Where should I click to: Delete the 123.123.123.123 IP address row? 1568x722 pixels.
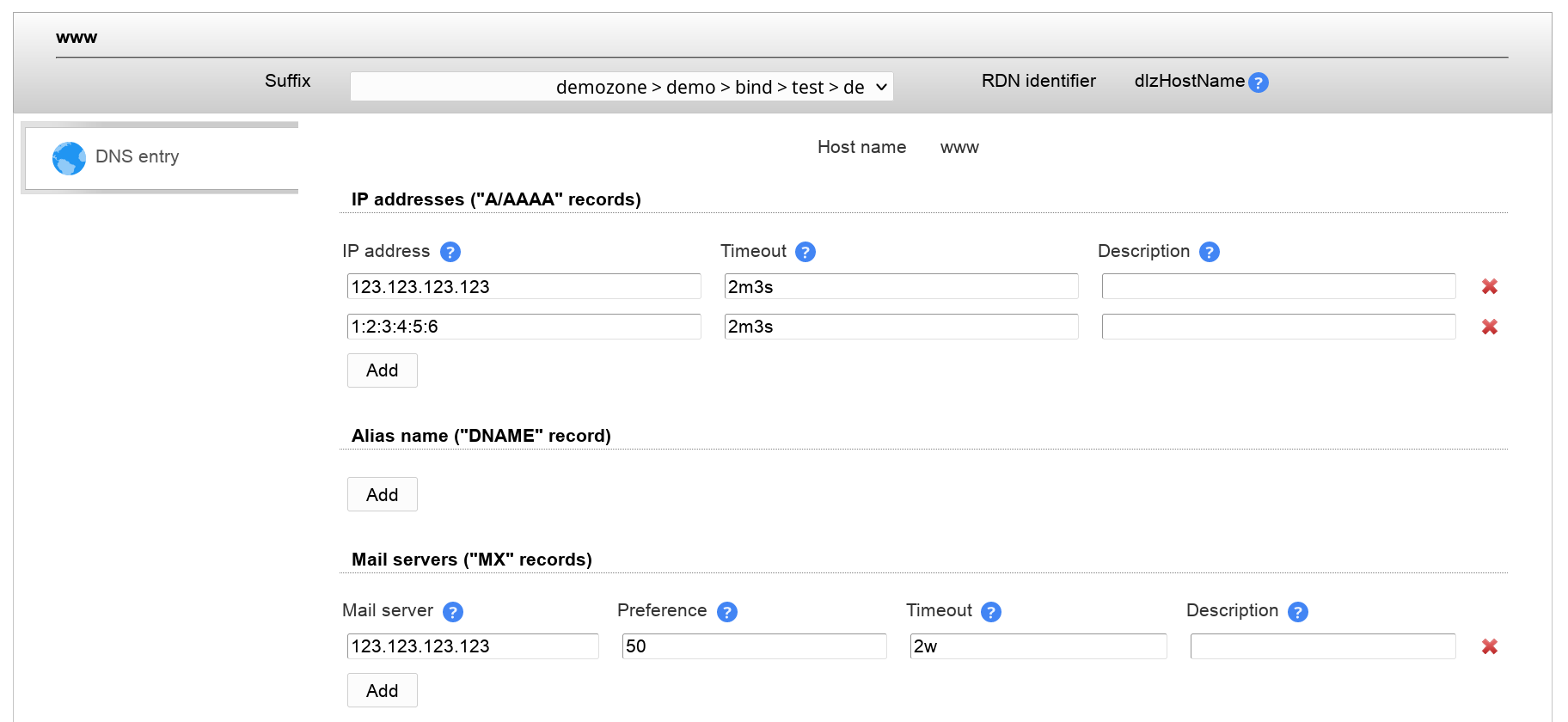(1489, 286)
